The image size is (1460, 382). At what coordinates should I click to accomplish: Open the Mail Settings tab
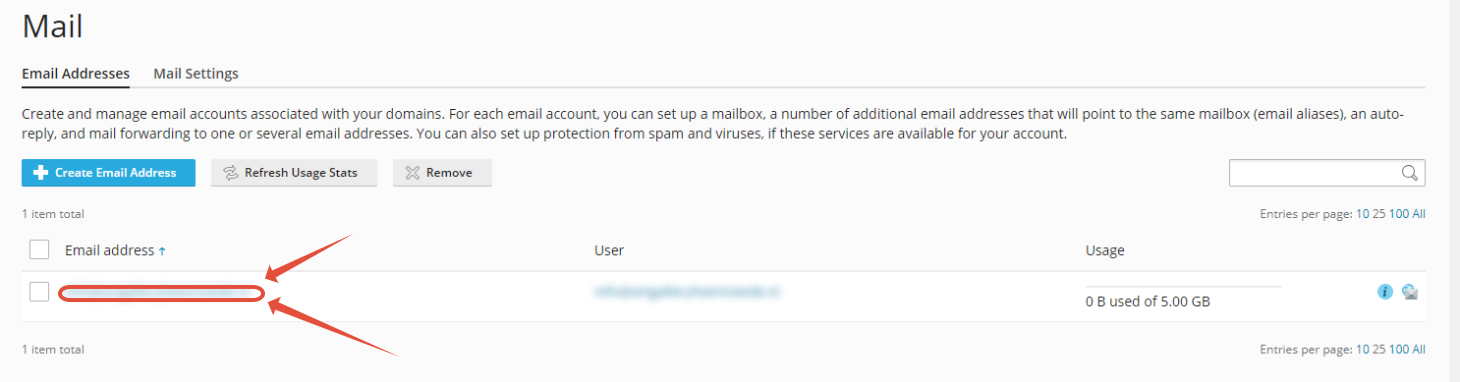click(x=196, y=73)
